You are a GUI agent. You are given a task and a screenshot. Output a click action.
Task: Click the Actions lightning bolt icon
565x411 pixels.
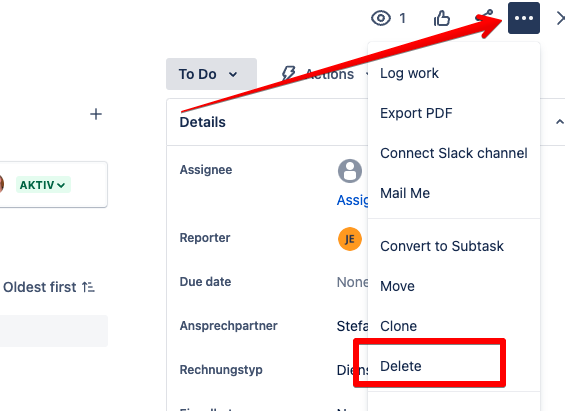(x=288, y=73)
